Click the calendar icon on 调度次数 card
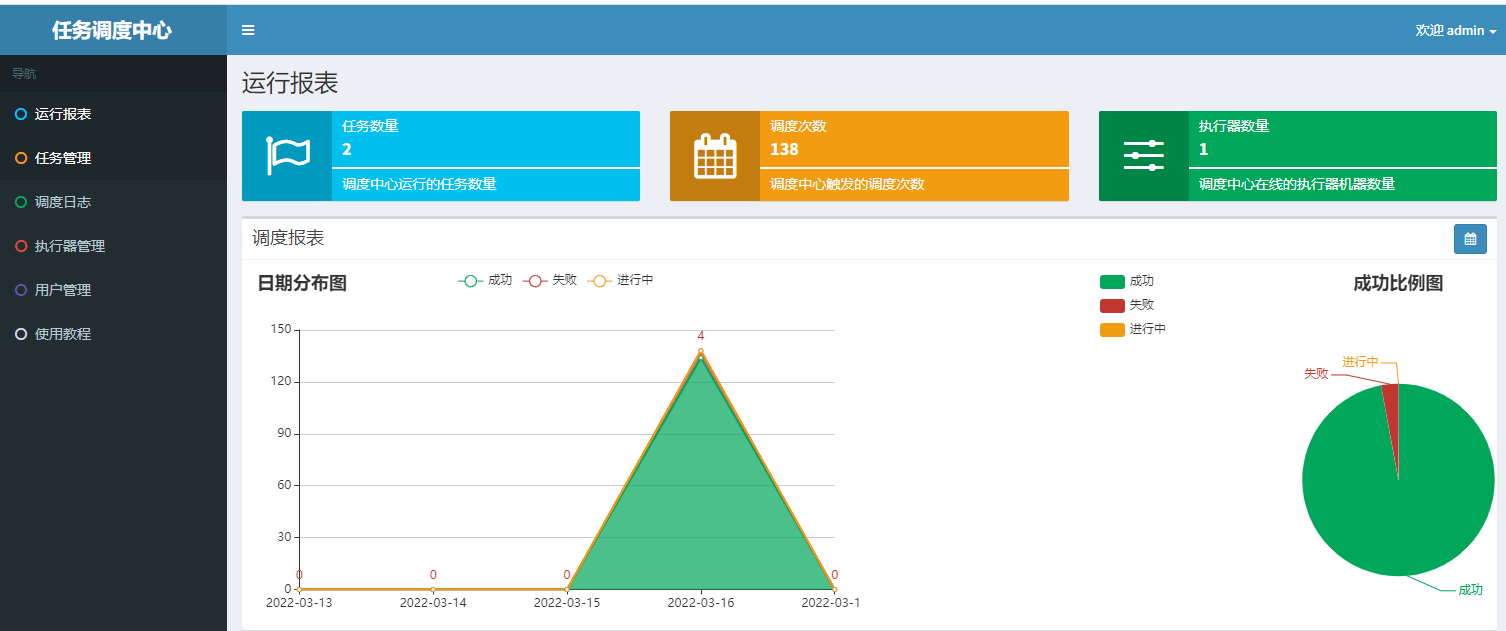Screen dimensions: 1506x631 coord(715,156)
